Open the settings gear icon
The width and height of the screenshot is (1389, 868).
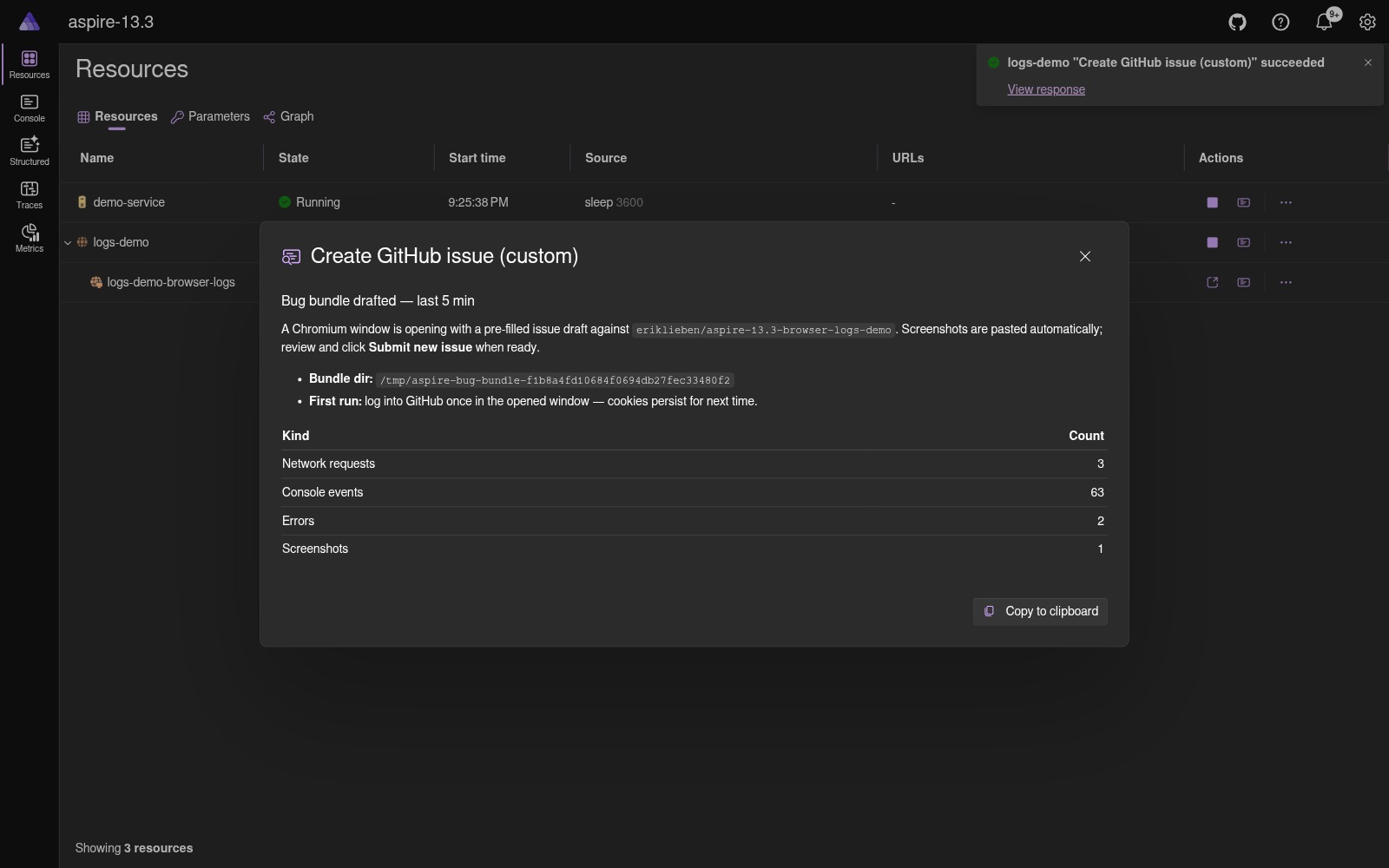click(1367, 22)
